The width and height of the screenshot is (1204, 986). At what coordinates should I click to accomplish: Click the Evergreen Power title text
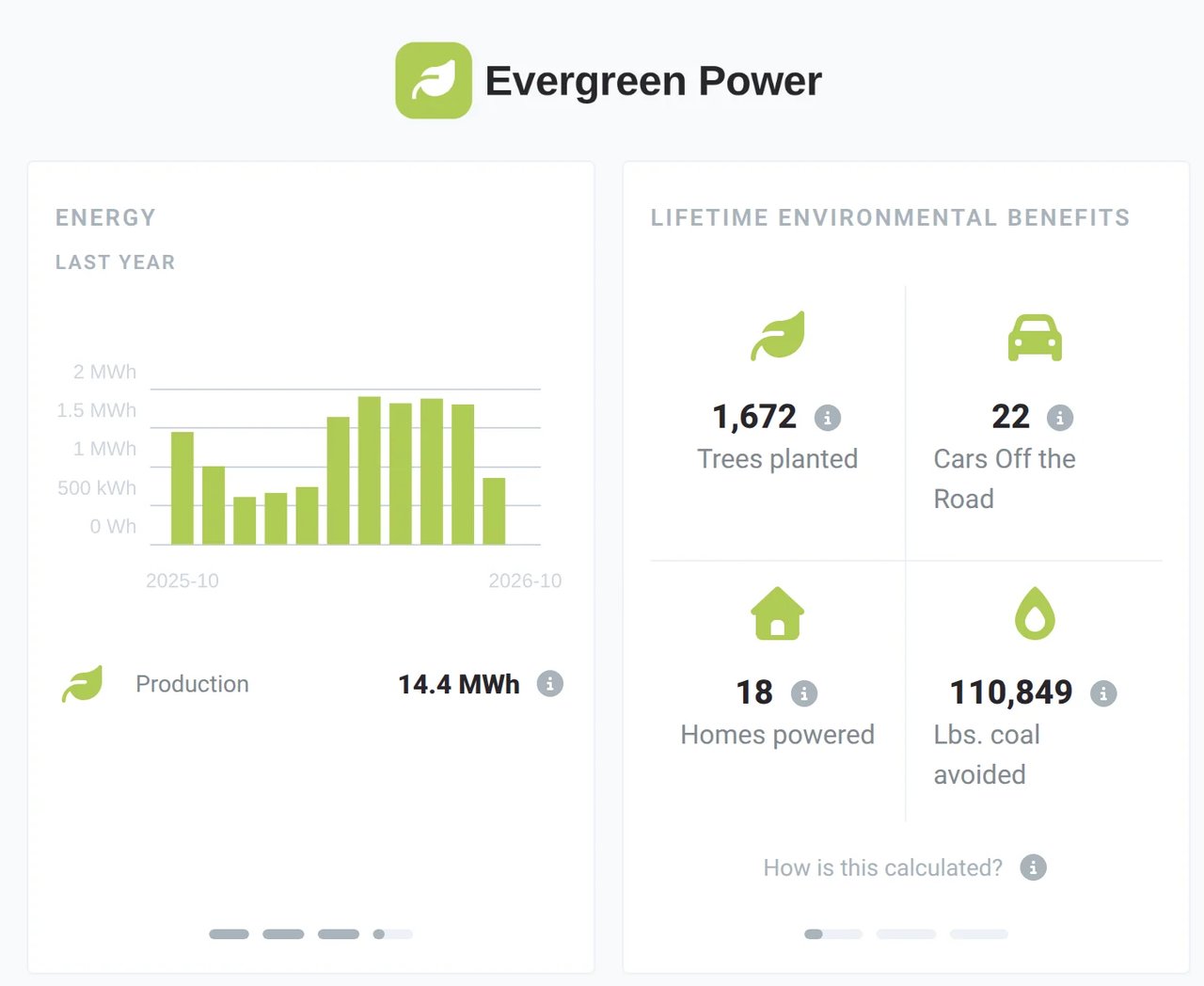pos(654,81)
